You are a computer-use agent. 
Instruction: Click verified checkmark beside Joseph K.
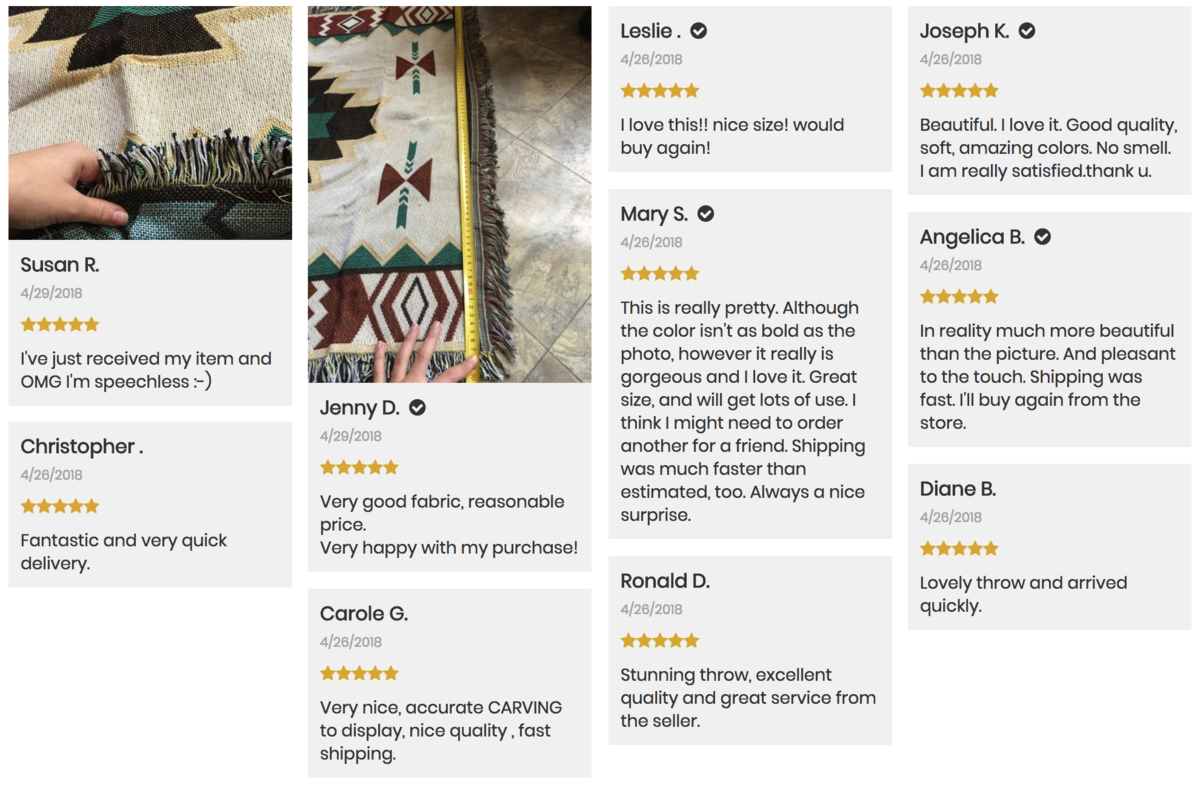point(1027,31)
